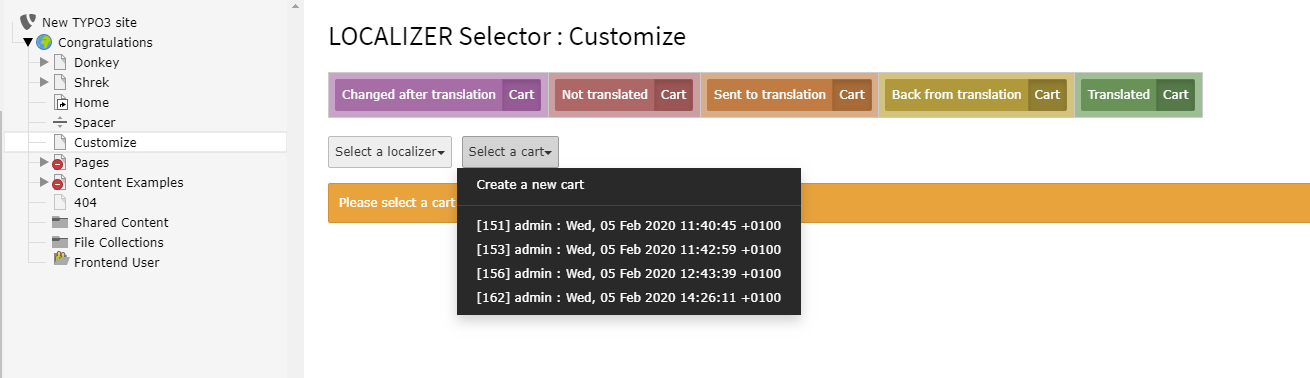Image resolution: width=1310 pixels, height=378 pixels.
Task: Toggle the Changed after translation filter
Action: click(419, 95)
